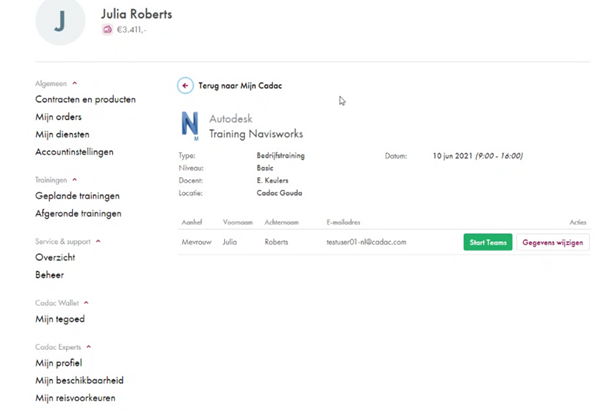
Task: Collapse the Cadac Wallet section
Action: pos(86,303)
